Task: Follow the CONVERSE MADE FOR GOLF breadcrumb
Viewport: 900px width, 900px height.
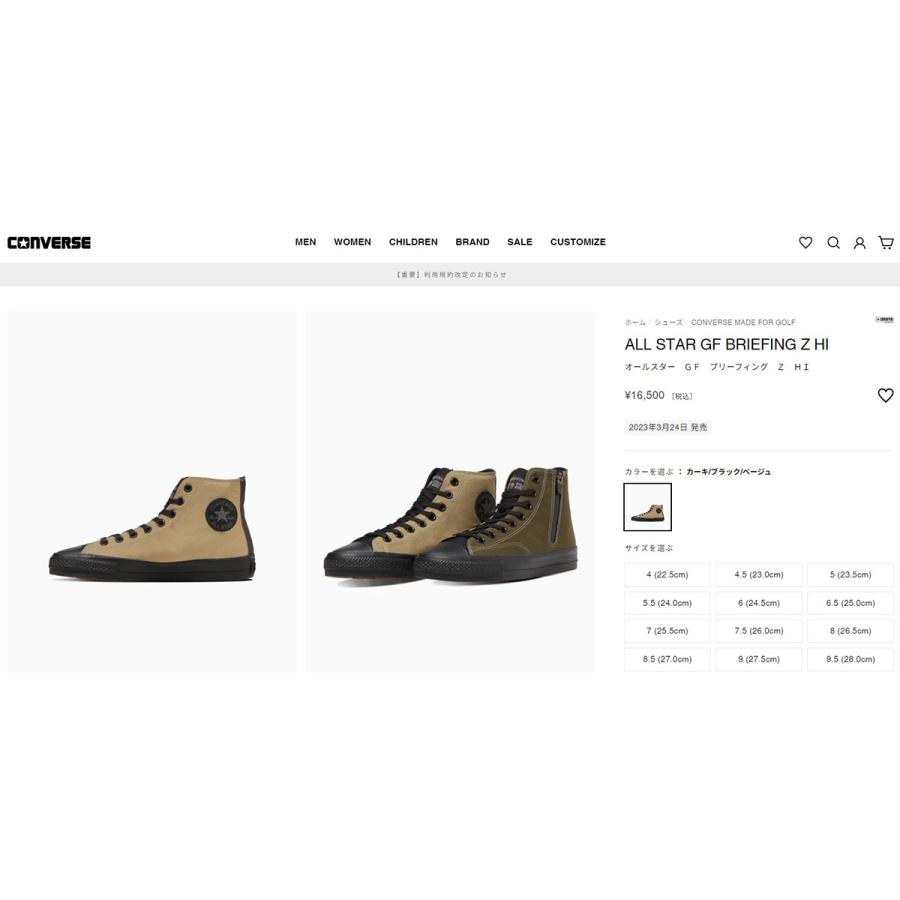Action: click(x=743, y=323)
